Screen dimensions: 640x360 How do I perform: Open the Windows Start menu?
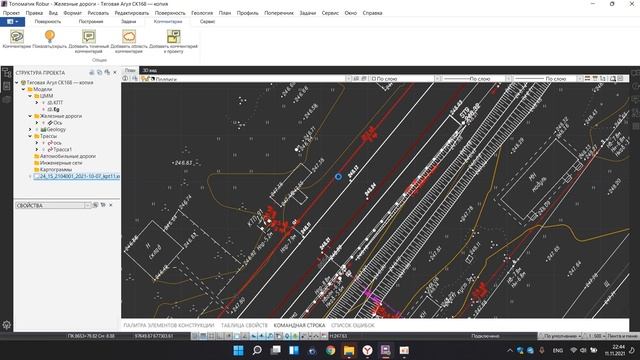click(x=238, y=350)
